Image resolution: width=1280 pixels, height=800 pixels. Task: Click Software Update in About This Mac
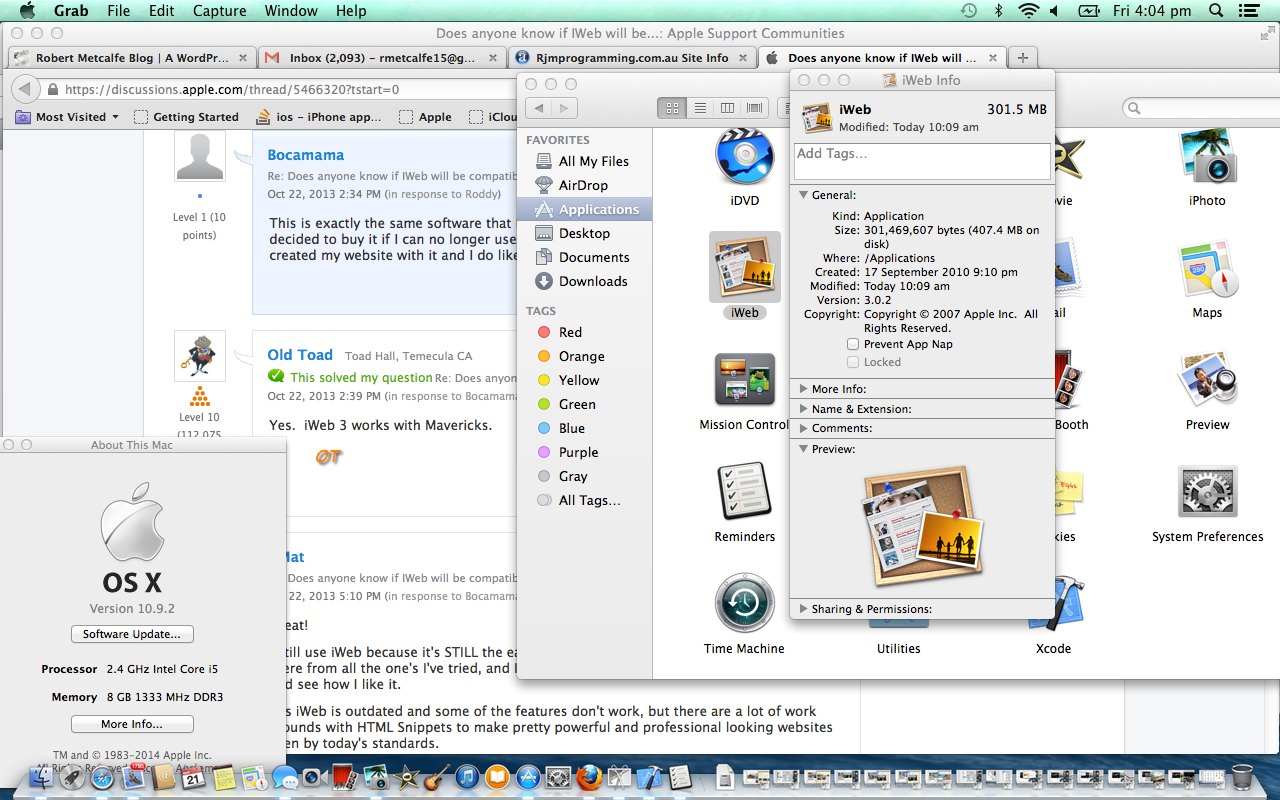click(x=132, y=634)
